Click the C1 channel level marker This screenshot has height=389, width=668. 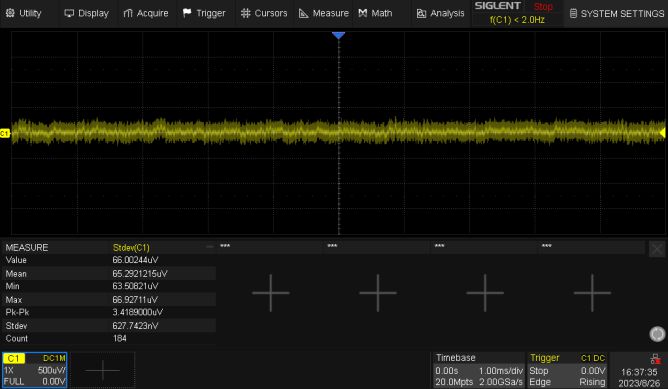click(5, 133)
